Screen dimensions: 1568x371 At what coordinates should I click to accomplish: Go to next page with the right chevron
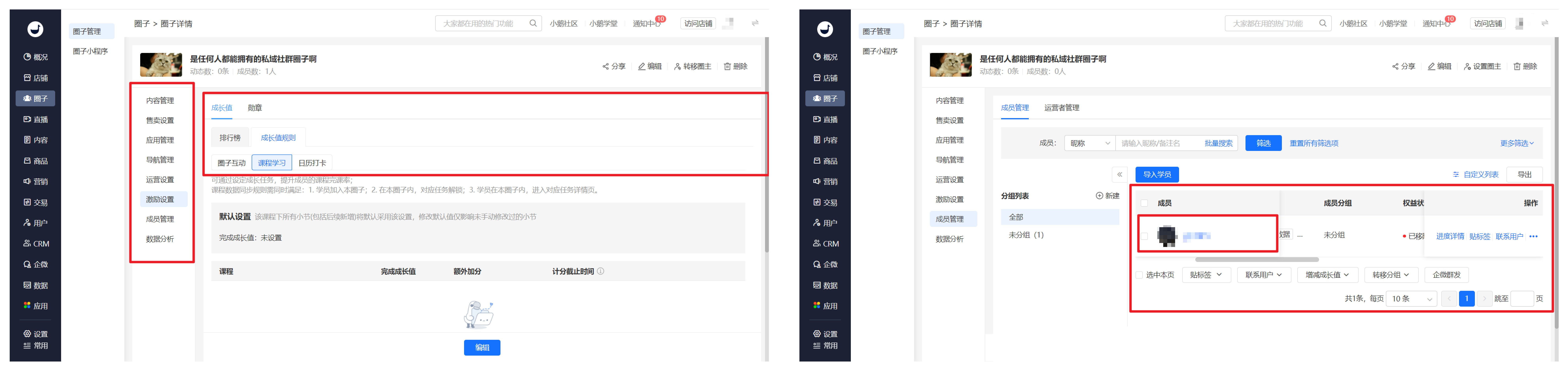(1484, 299)
